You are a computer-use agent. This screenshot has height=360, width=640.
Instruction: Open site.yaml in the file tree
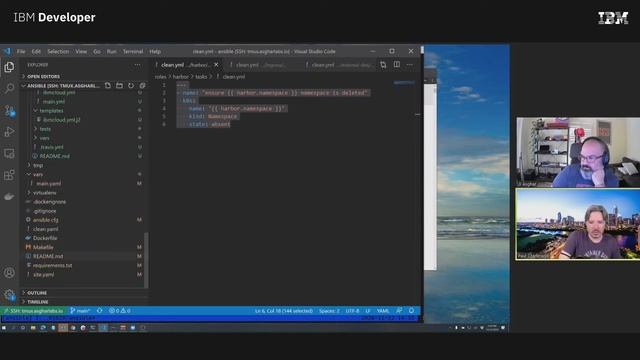tap(43, 275)
